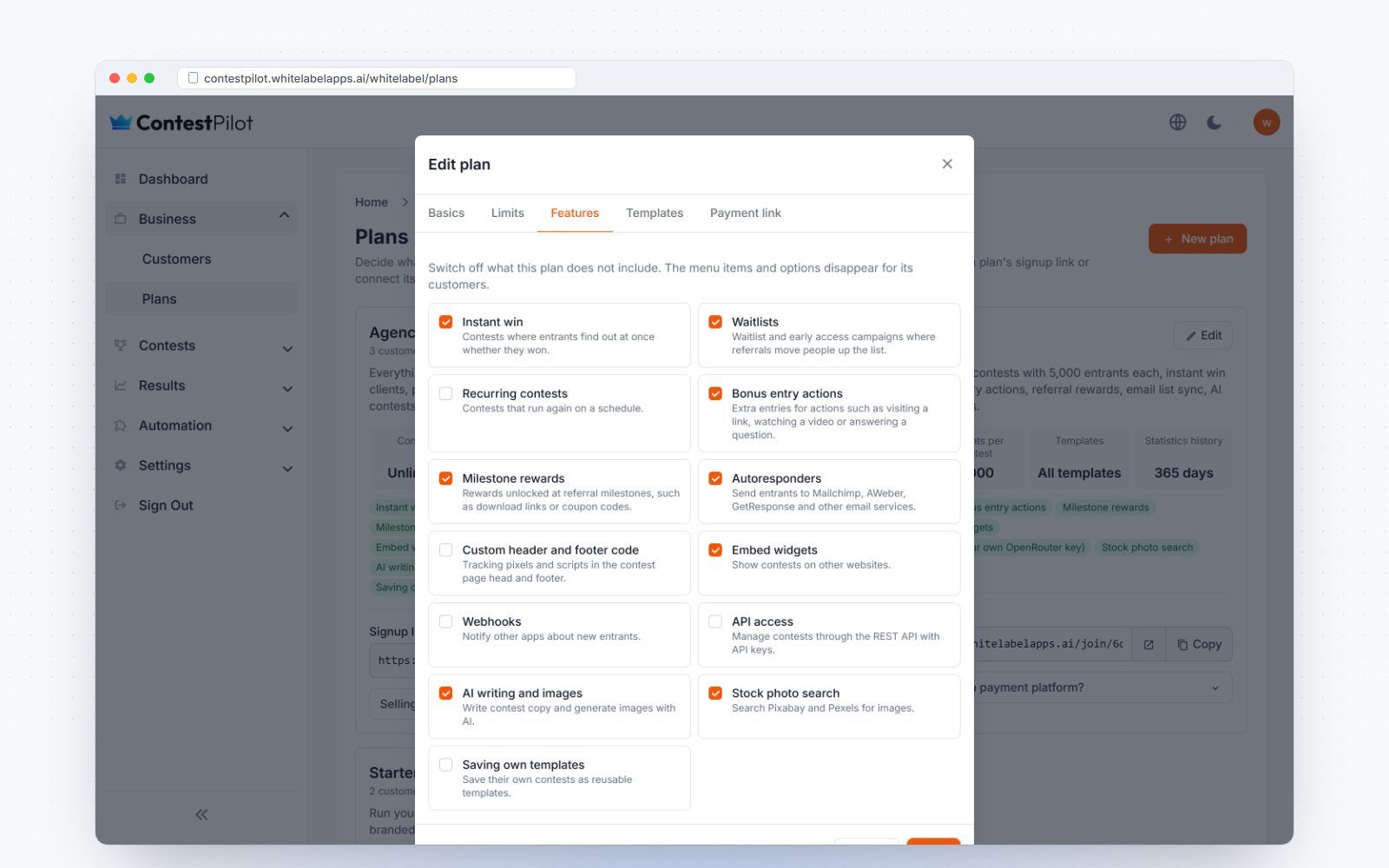This screenshot has height=868, width=1389.
Task: Open the language globe icon
Action: pos(1177,122)
